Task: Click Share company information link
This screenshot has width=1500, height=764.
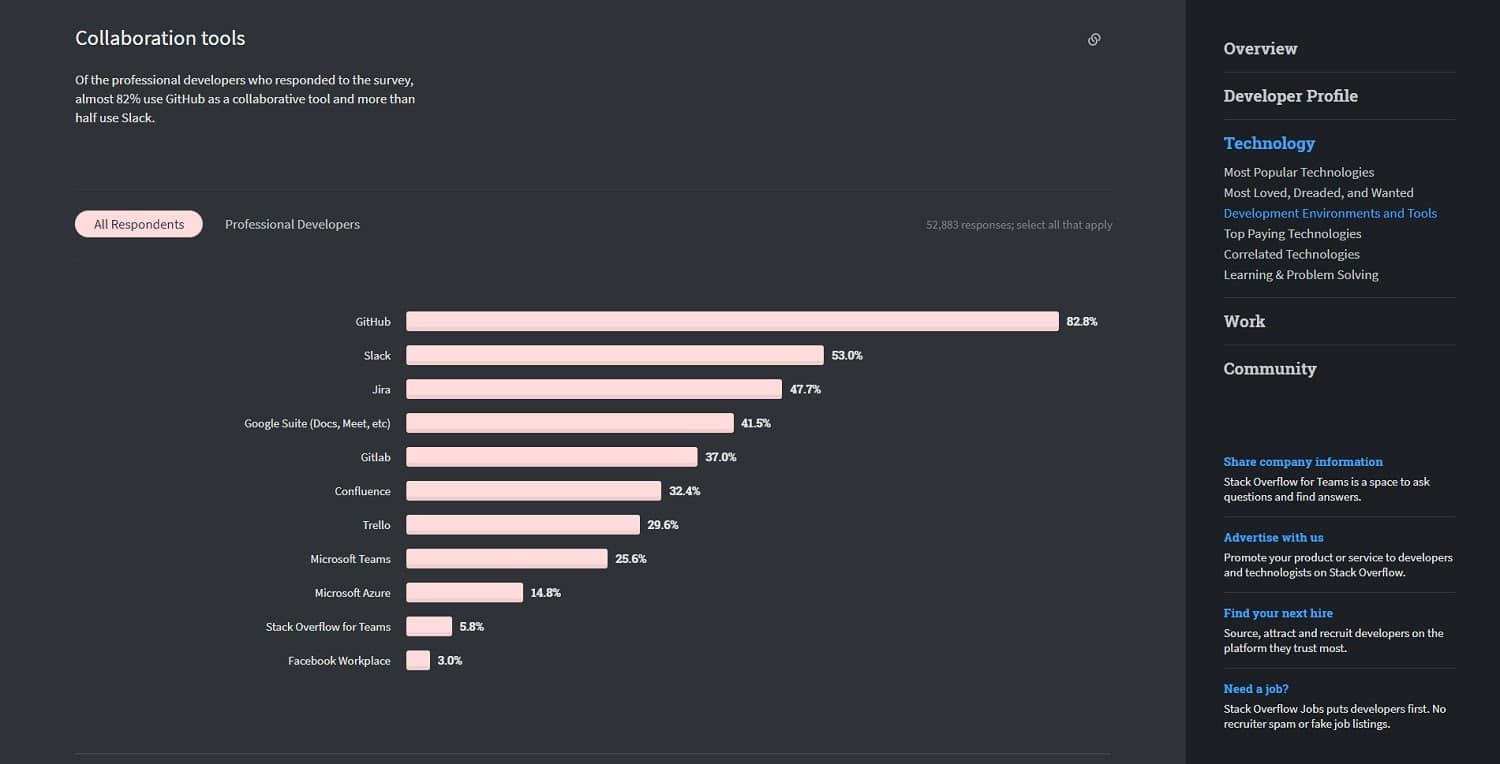Action: click(x=1303, y=461)
